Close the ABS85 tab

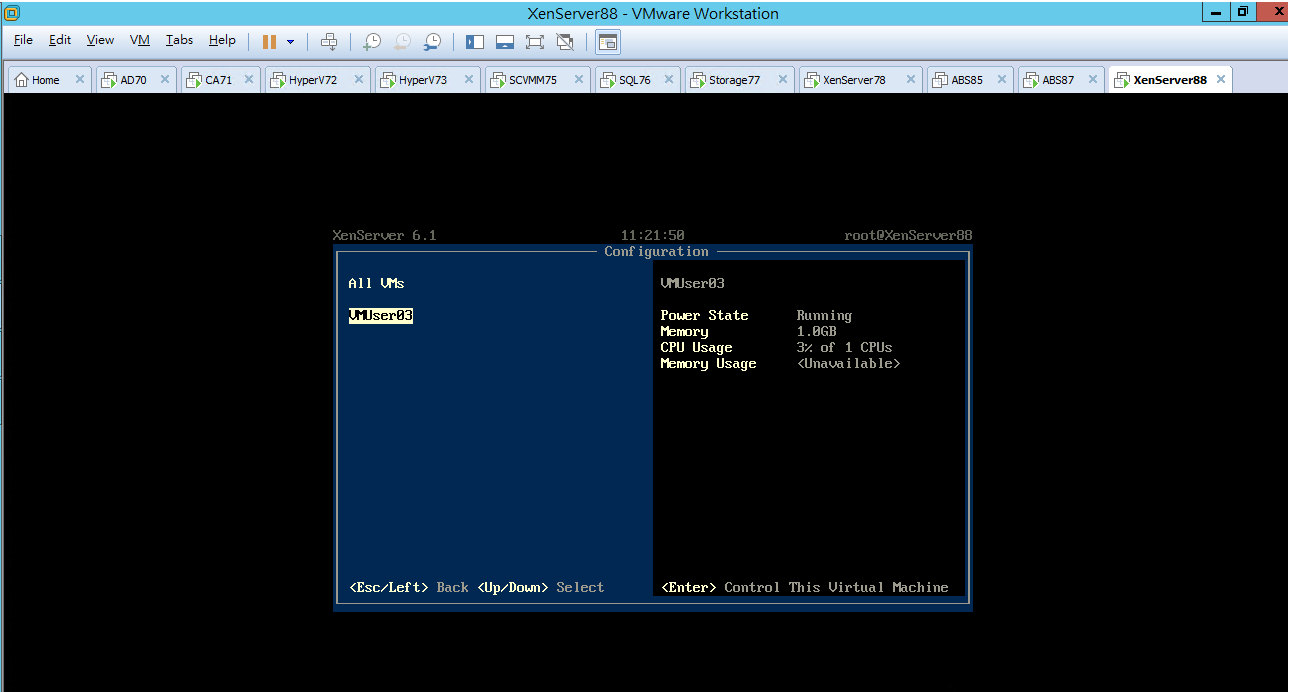pos(1003,80)
